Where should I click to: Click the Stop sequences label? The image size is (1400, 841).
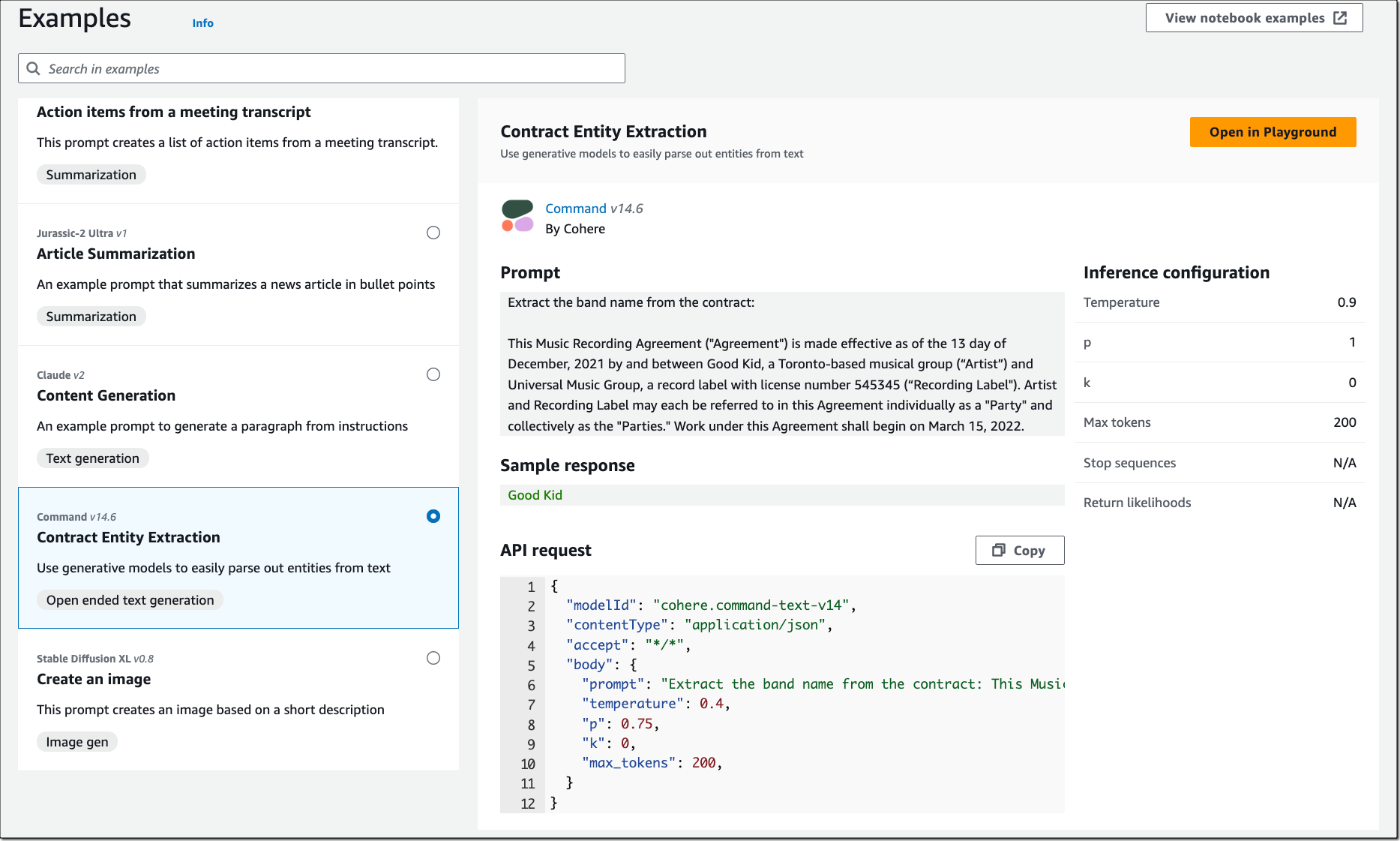click(x=1129, y=463)
